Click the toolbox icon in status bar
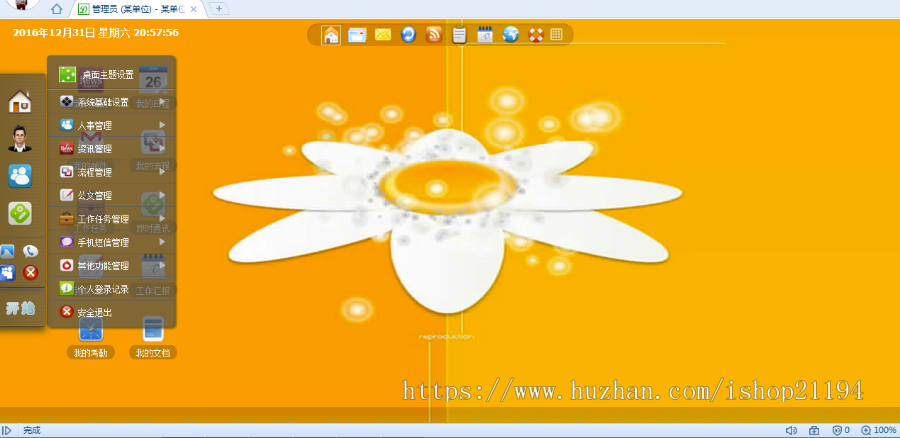Image resolution: width=900 pixels, height=438 pixels. [814, 431]
